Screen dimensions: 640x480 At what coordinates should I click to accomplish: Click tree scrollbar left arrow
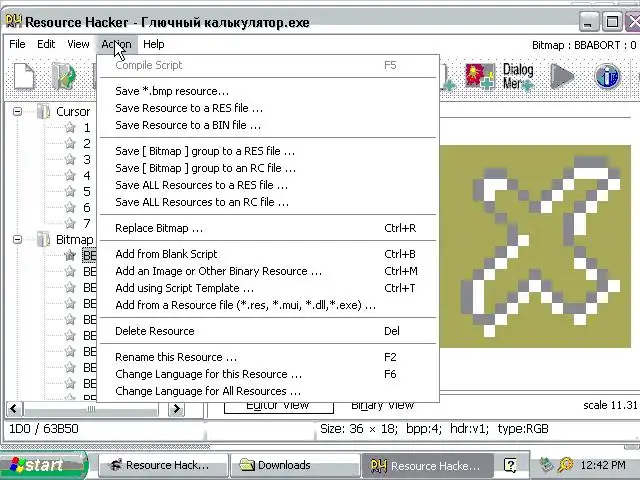click(x=14, y=409)
